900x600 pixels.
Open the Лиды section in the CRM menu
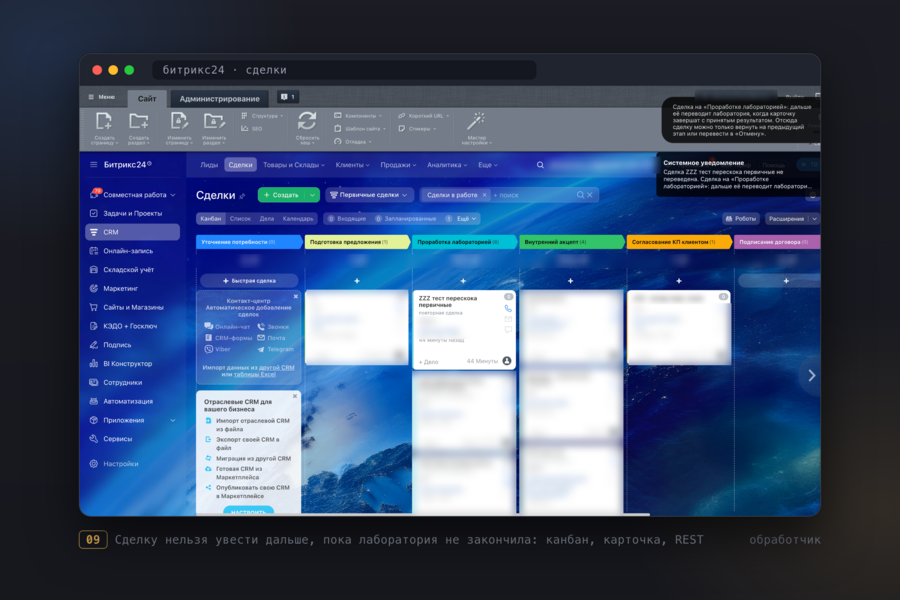pos(209,165)
